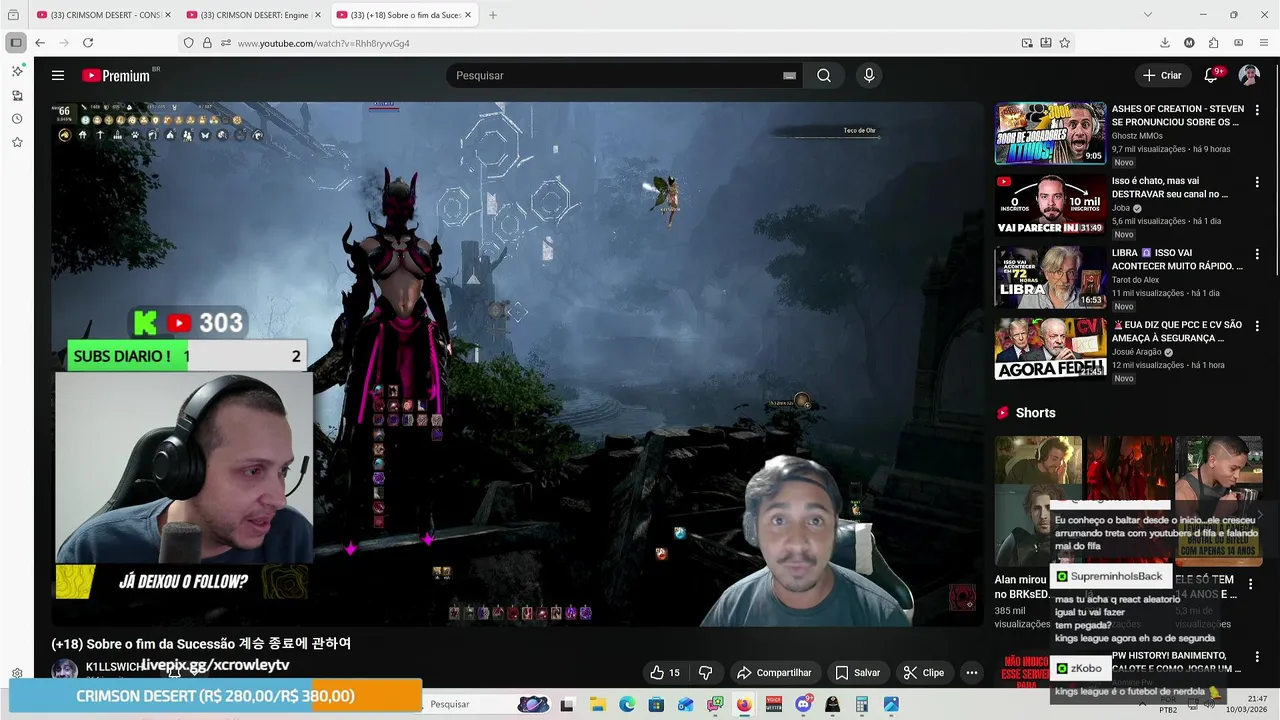Open the YouTube guide hamburger menu
The width and height of the screenshot is (1280, 720).
(58, 75)
